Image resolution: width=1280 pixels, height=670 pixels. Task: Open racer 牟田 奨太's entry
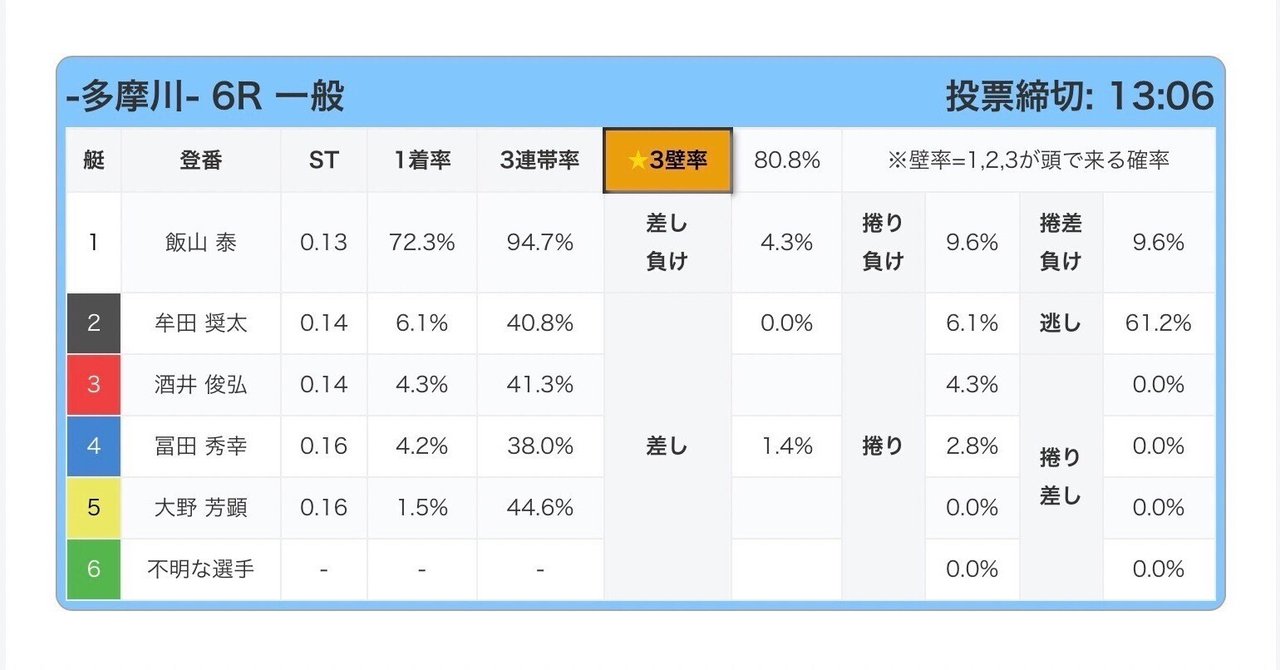tap(201, 323)
